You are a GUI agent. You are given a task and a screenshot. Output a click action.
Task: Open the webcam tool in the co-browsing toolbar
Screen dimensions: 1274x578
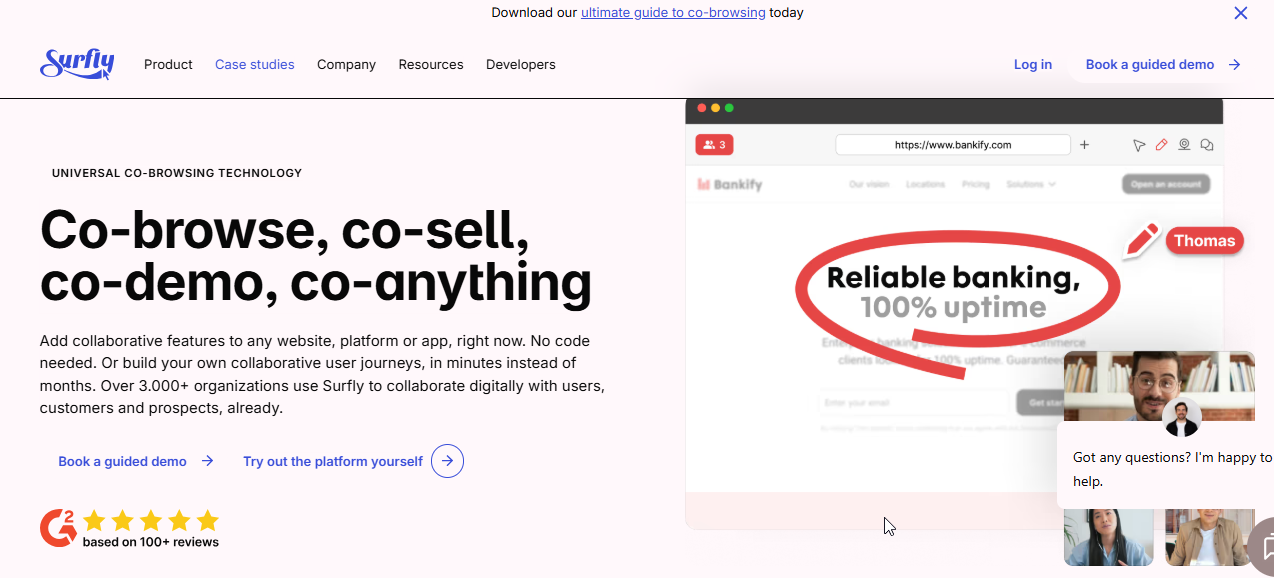pyautogui.click(x=1184, y=144)
